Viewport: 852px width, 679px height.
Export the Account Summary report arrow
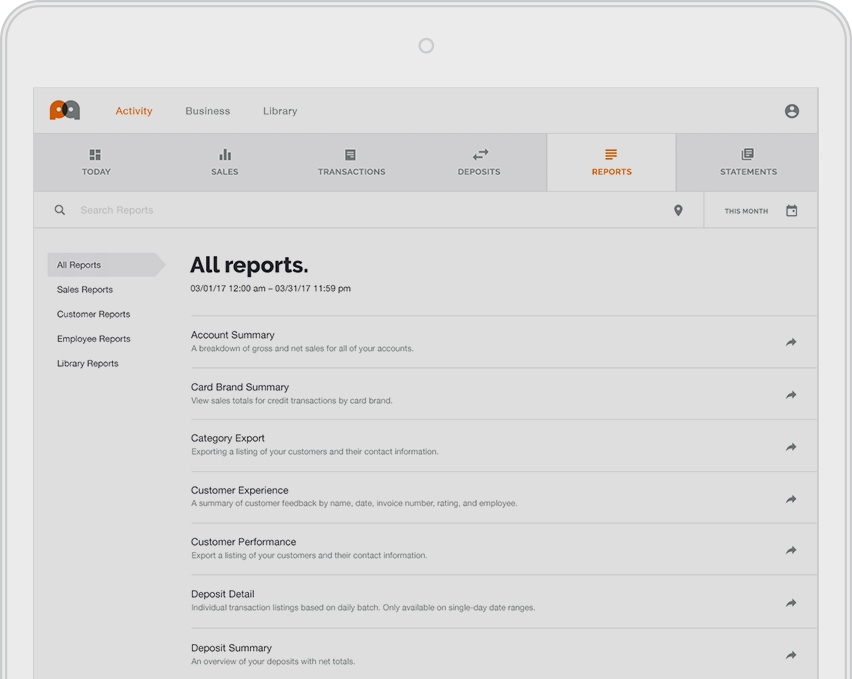791,342
